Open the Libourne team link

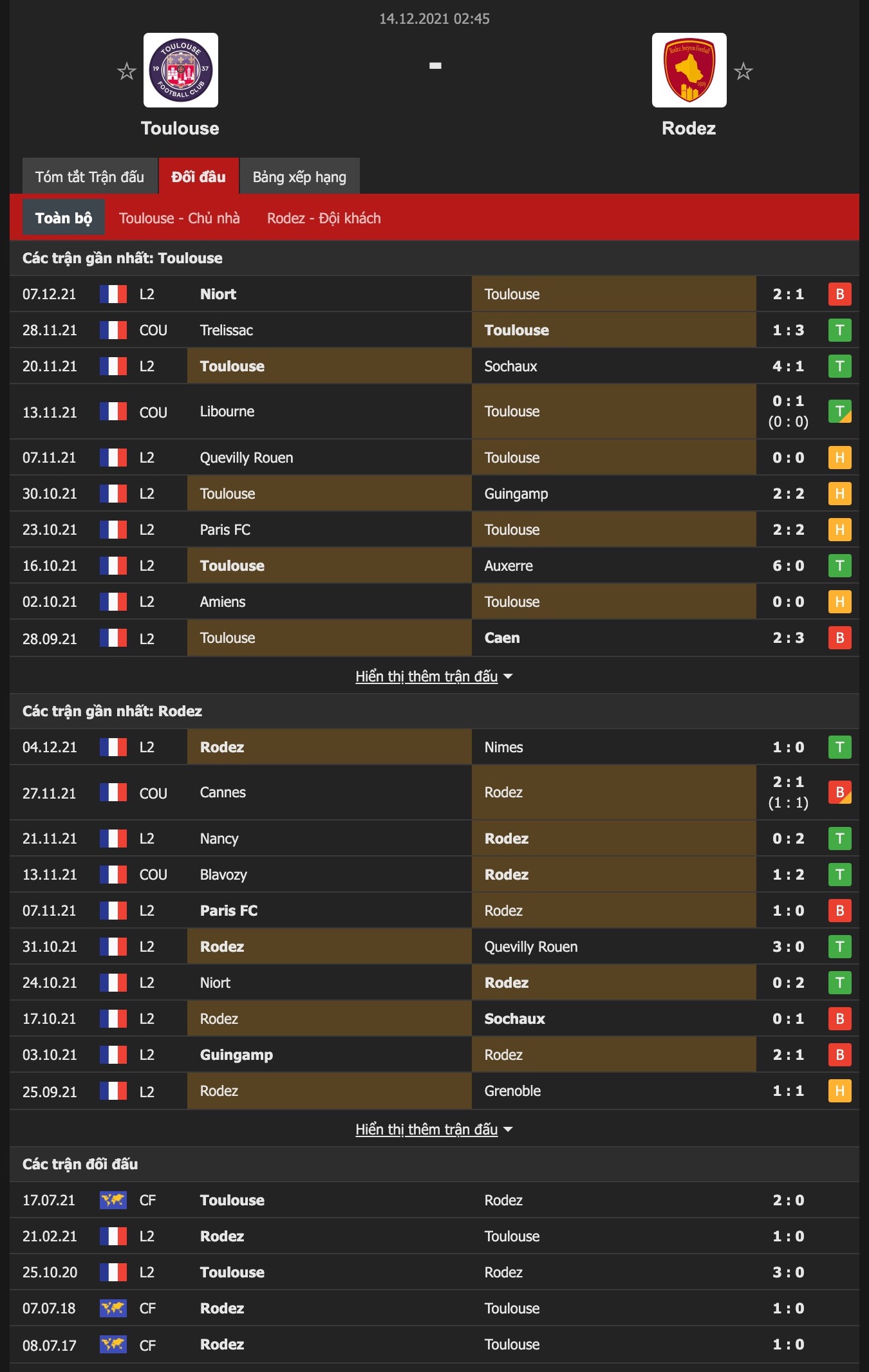[x=227, y=411]
